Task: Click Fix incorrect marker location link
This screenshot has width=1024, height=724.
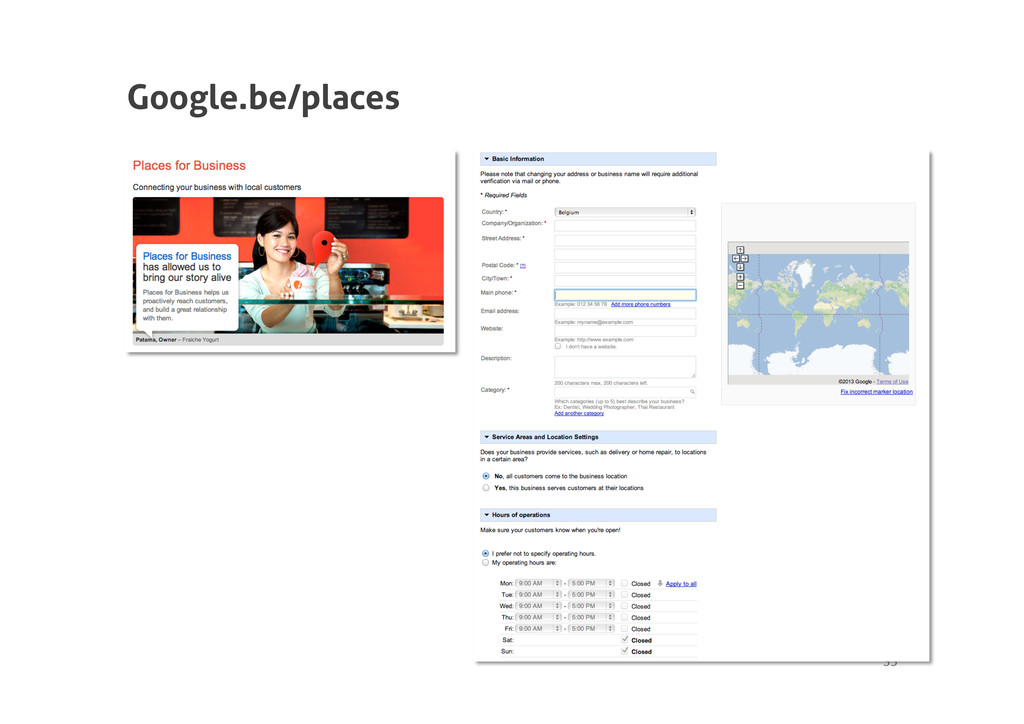Action: (x=876, y=392)
